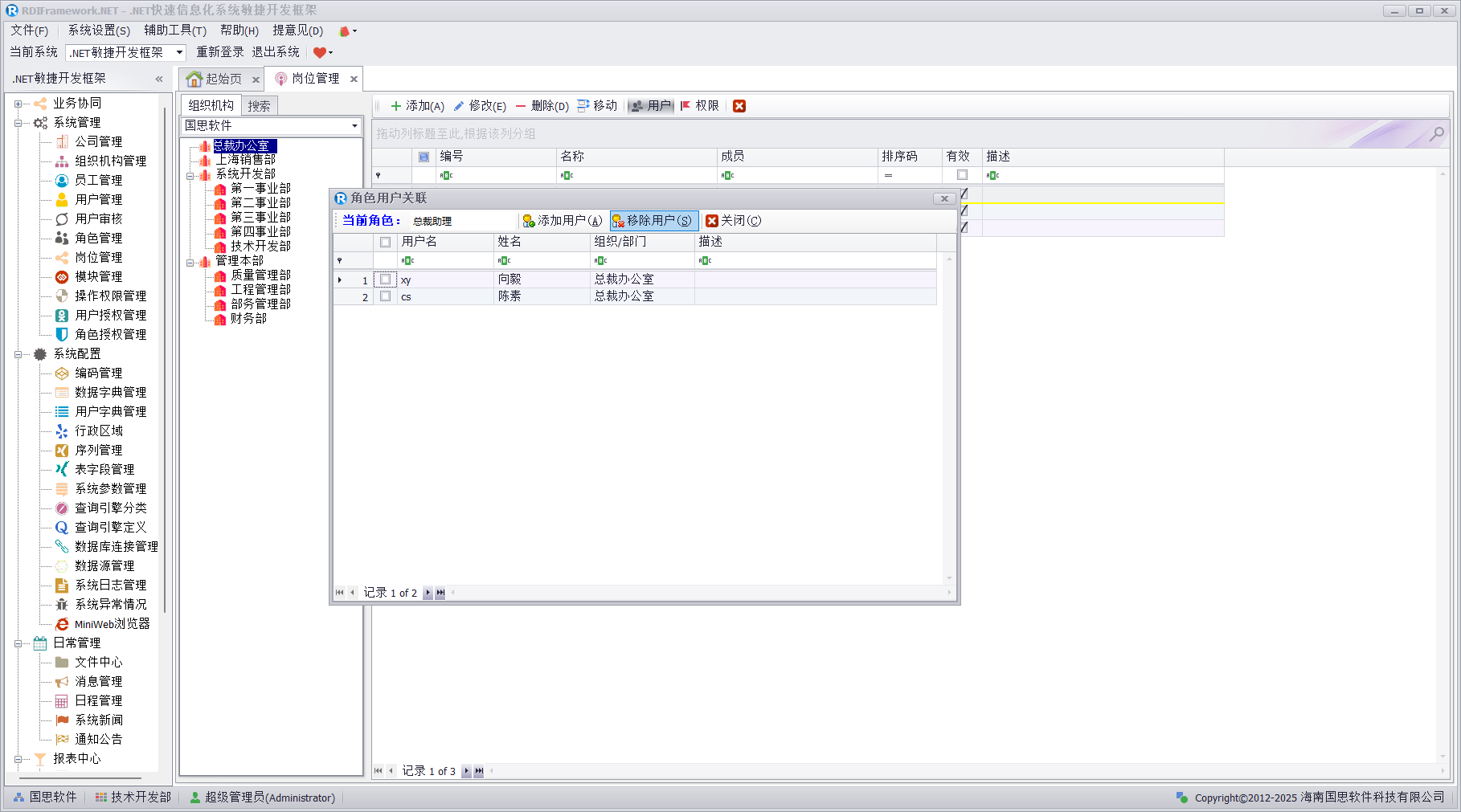This screenshot has width=1461, height=812.
Task: Click the red heart toolbar icon
Action: pyautogui.click(x=319, y=53)
